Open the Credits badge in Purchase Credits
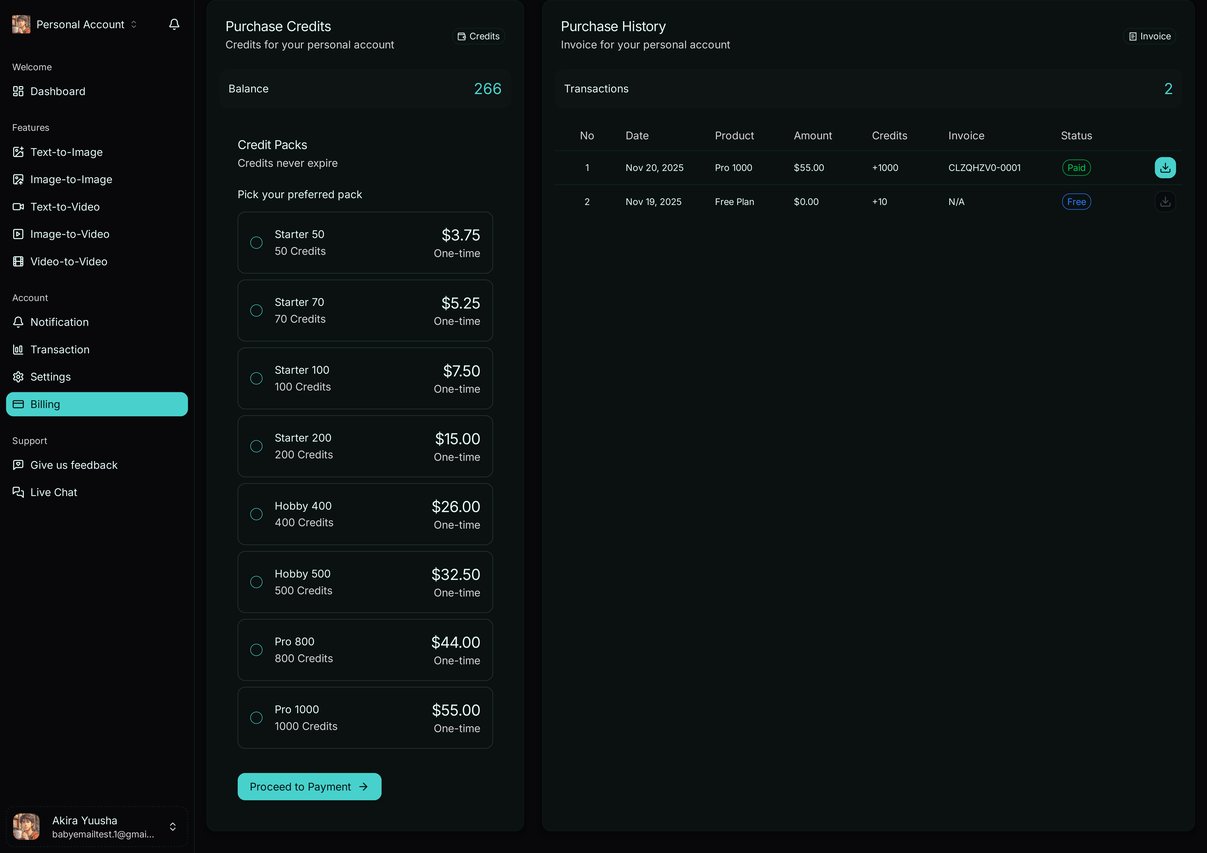Screen dimensions: 1207x853 pos(479,36)
